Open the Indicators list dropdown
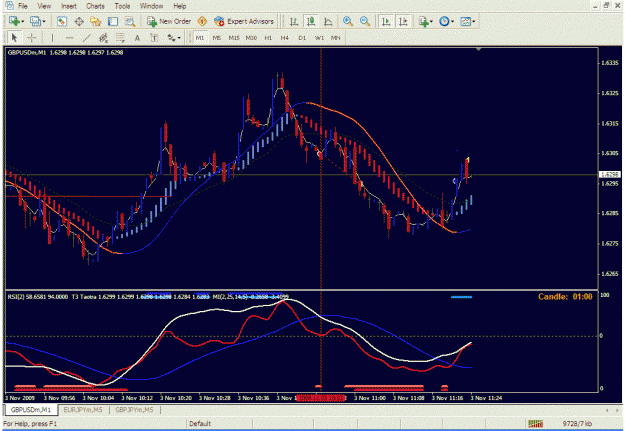Image resolution: width=625 pixels, height=431 pixels. [425, 21]
